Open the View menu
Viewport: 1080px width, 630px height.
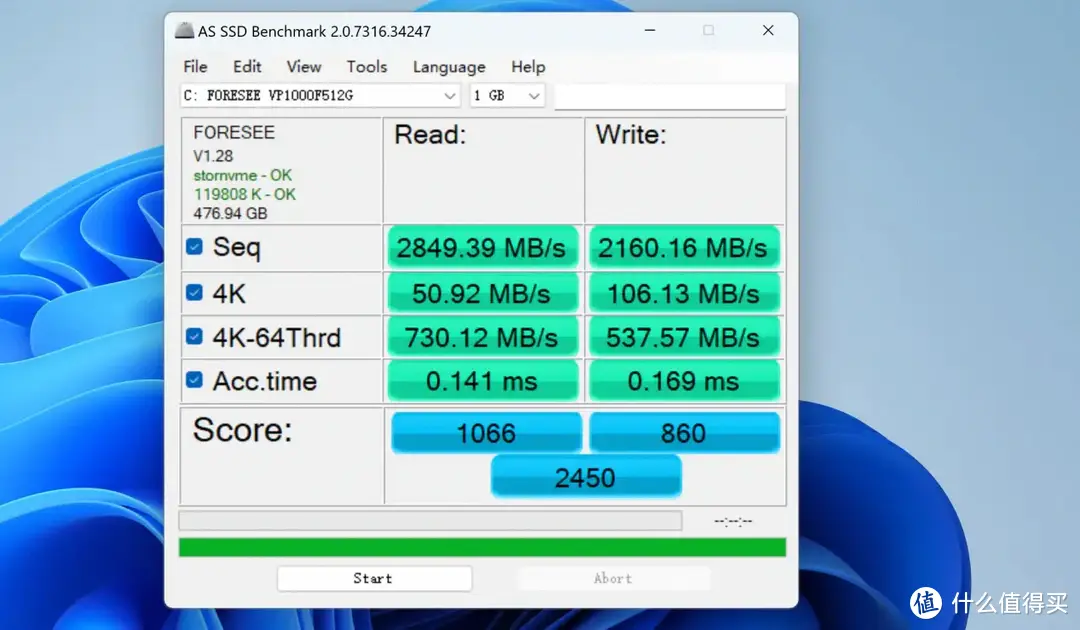(304, 67)
